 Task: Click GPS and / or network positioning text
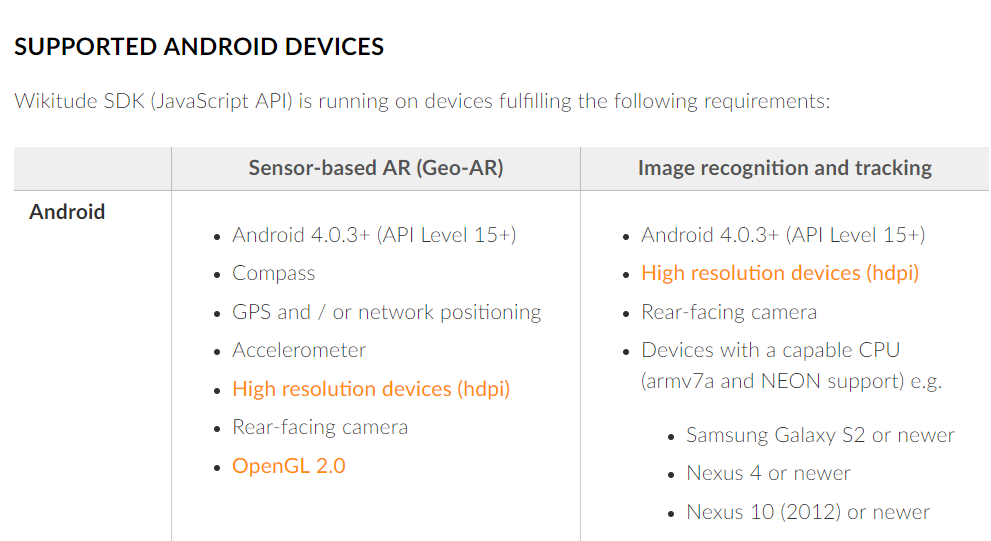(x=387, y=312)
